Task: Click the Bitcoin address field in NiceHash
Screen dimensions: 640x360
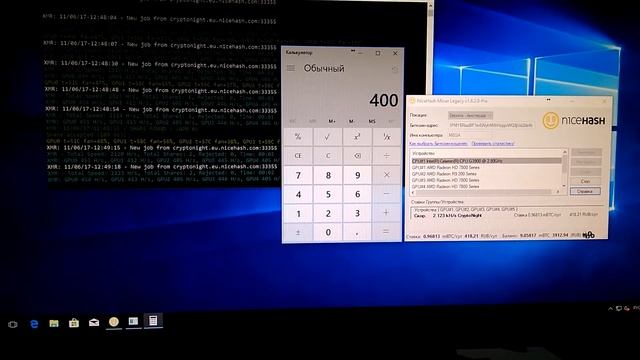Action: 491,125
